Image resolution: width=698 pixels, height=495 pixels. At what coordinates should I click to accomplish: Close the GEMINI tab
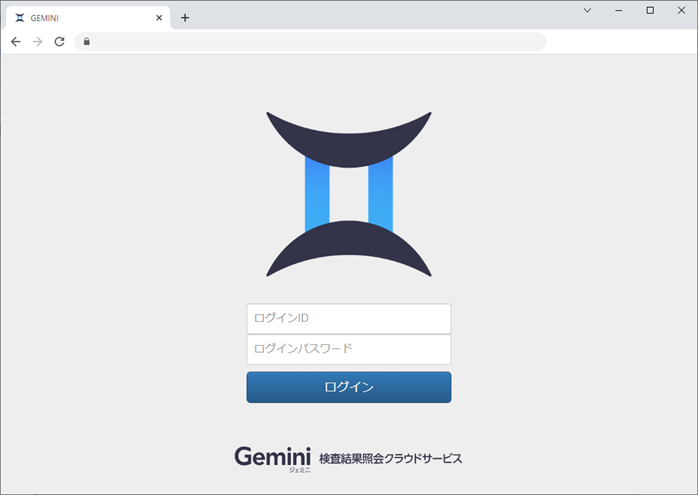click(159, 18)
